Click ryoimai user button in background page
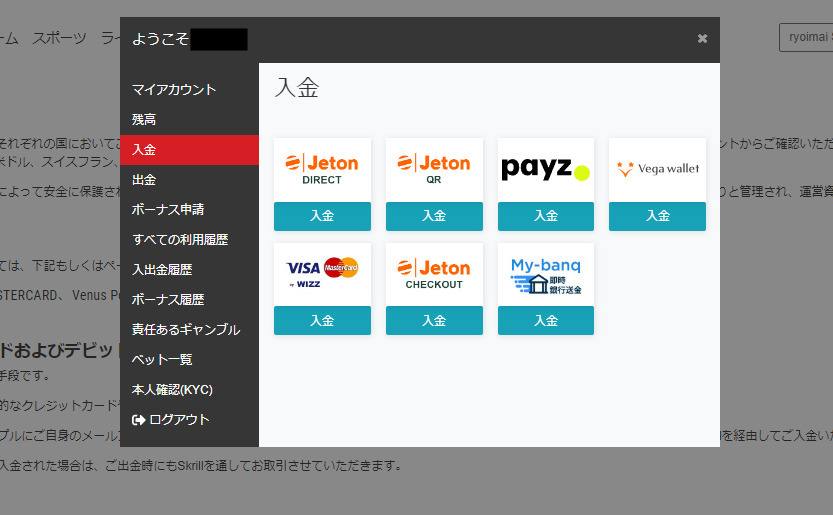This screenshot has width=833, height=515. coord(806,37)
